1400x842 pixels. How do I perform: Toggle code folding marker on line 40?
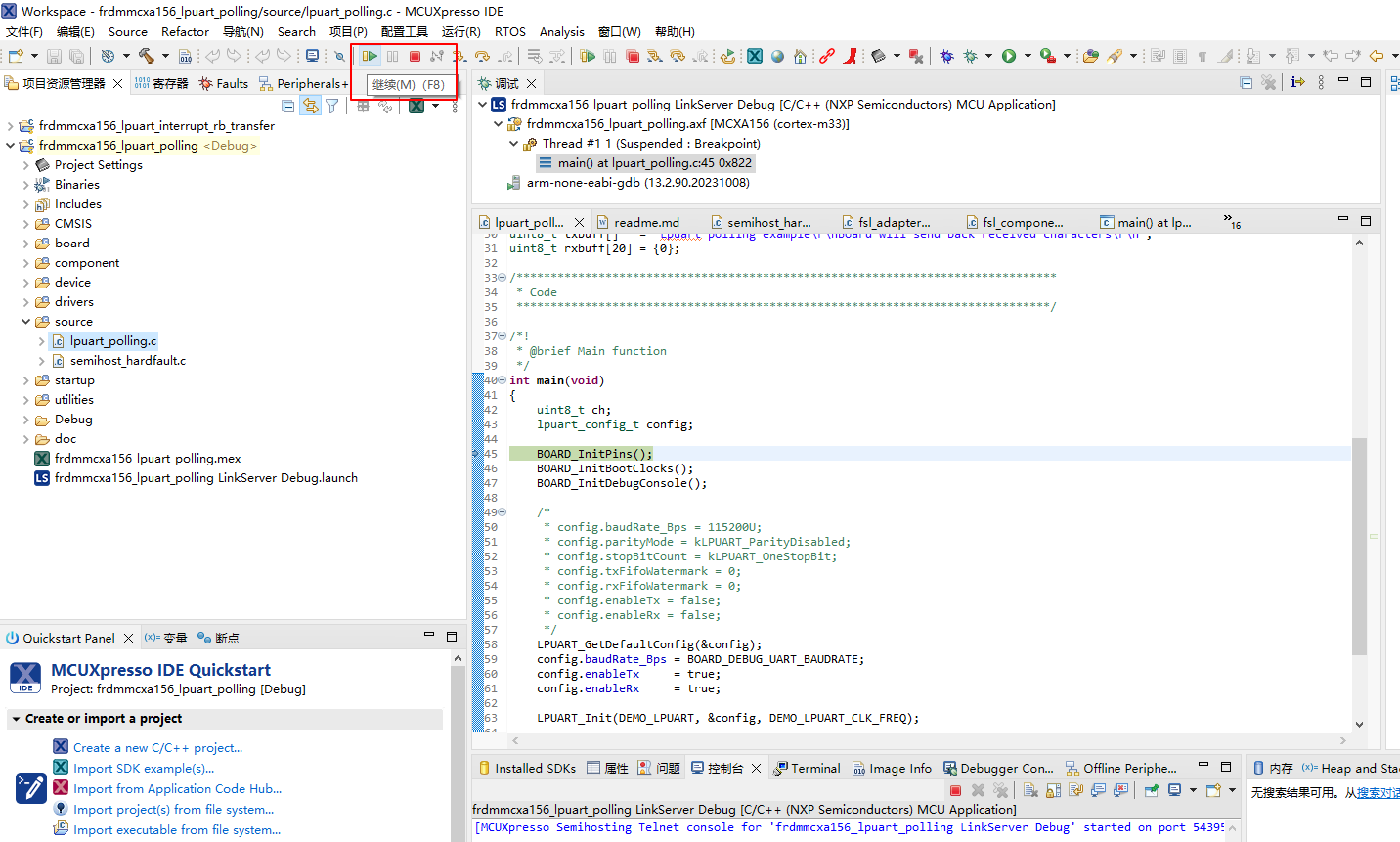[x=502, y=380]
